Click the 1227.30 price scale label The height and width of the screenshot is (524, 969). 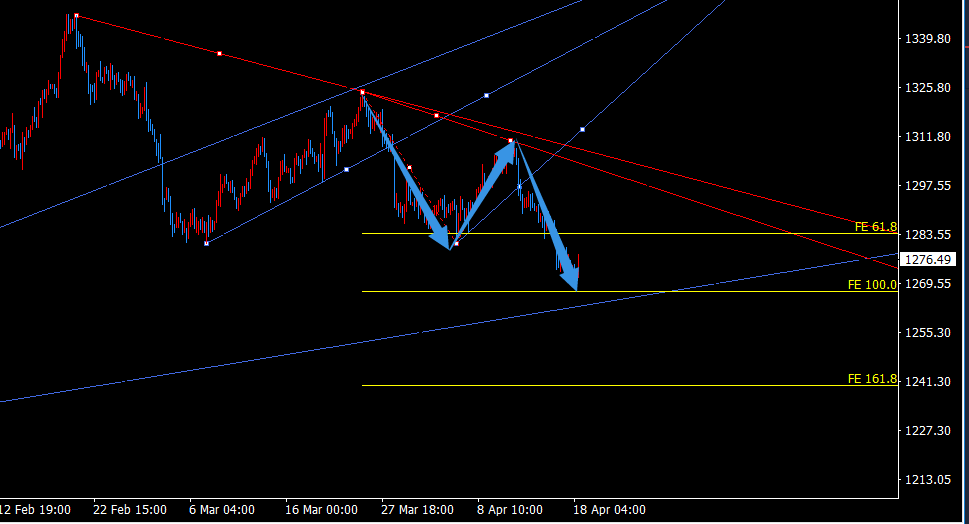[928, 431]
